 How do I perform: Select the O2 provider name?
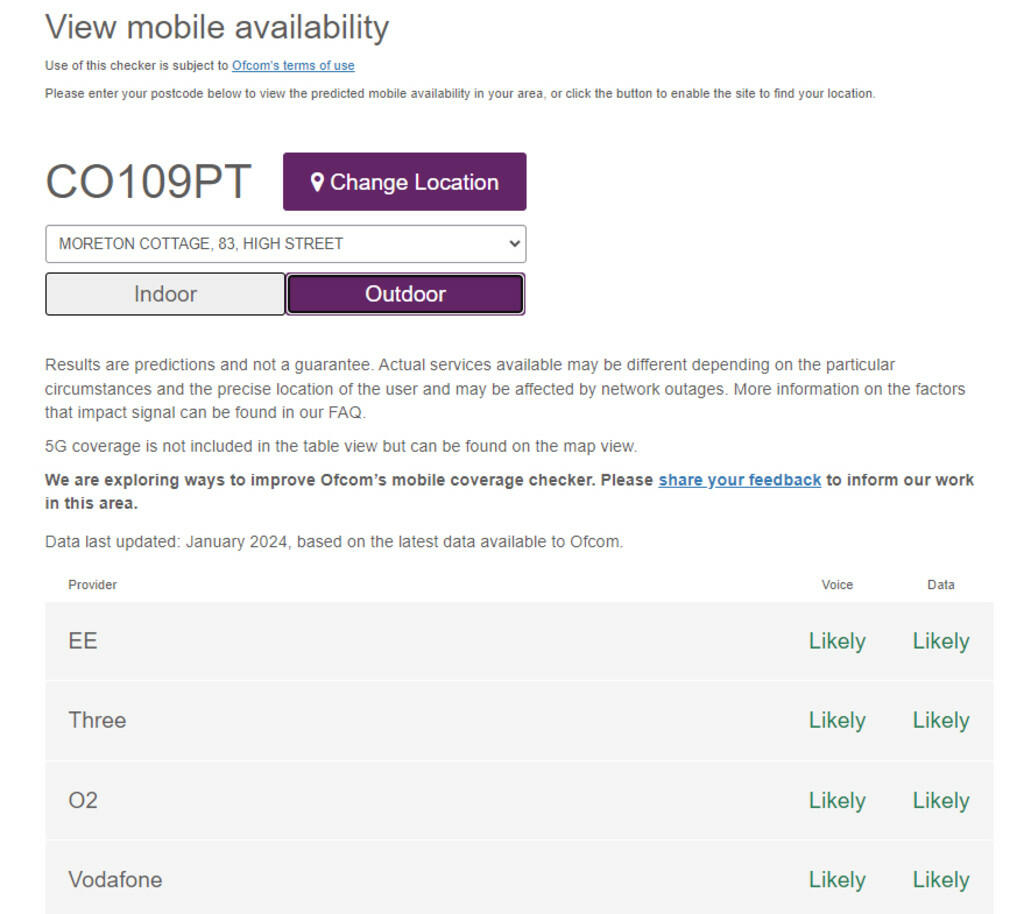(x=83, y=800)
